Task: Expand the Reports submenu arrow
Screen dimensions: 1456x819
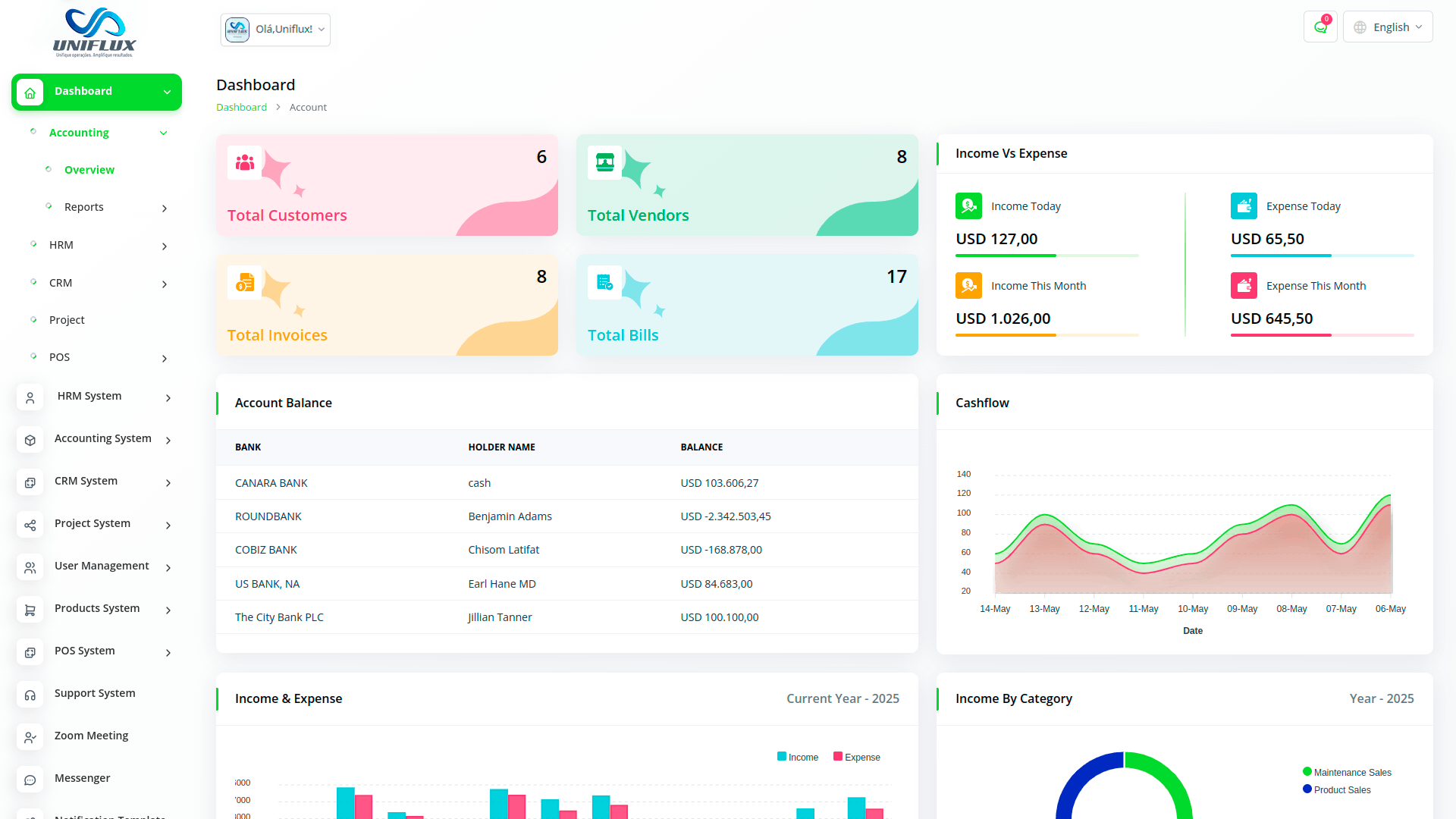Action: (165, 208)
